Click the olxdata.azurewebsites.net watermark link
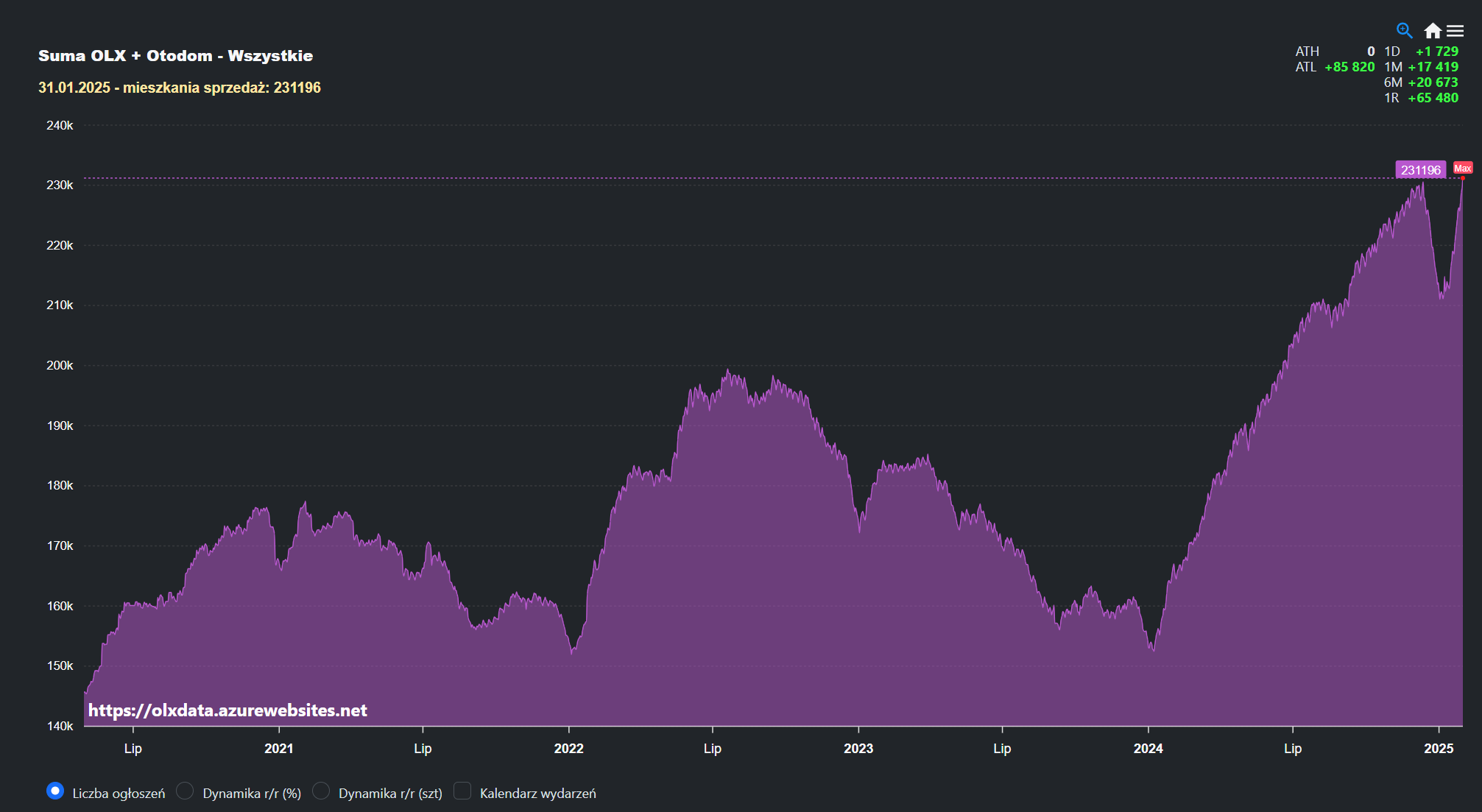 pos(227,710)
